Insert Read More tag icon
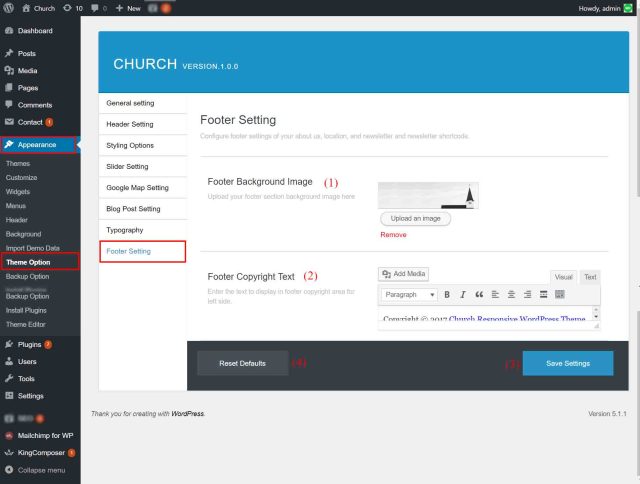 543,295
